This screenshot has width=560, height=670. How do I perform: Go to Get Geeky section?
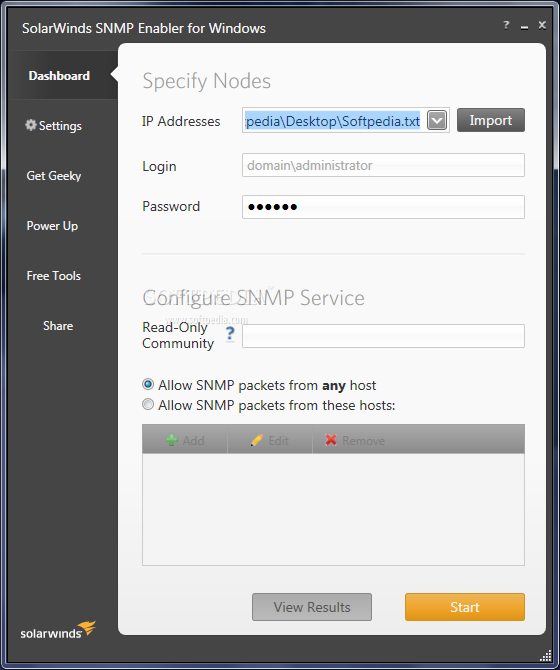(54, 176)
